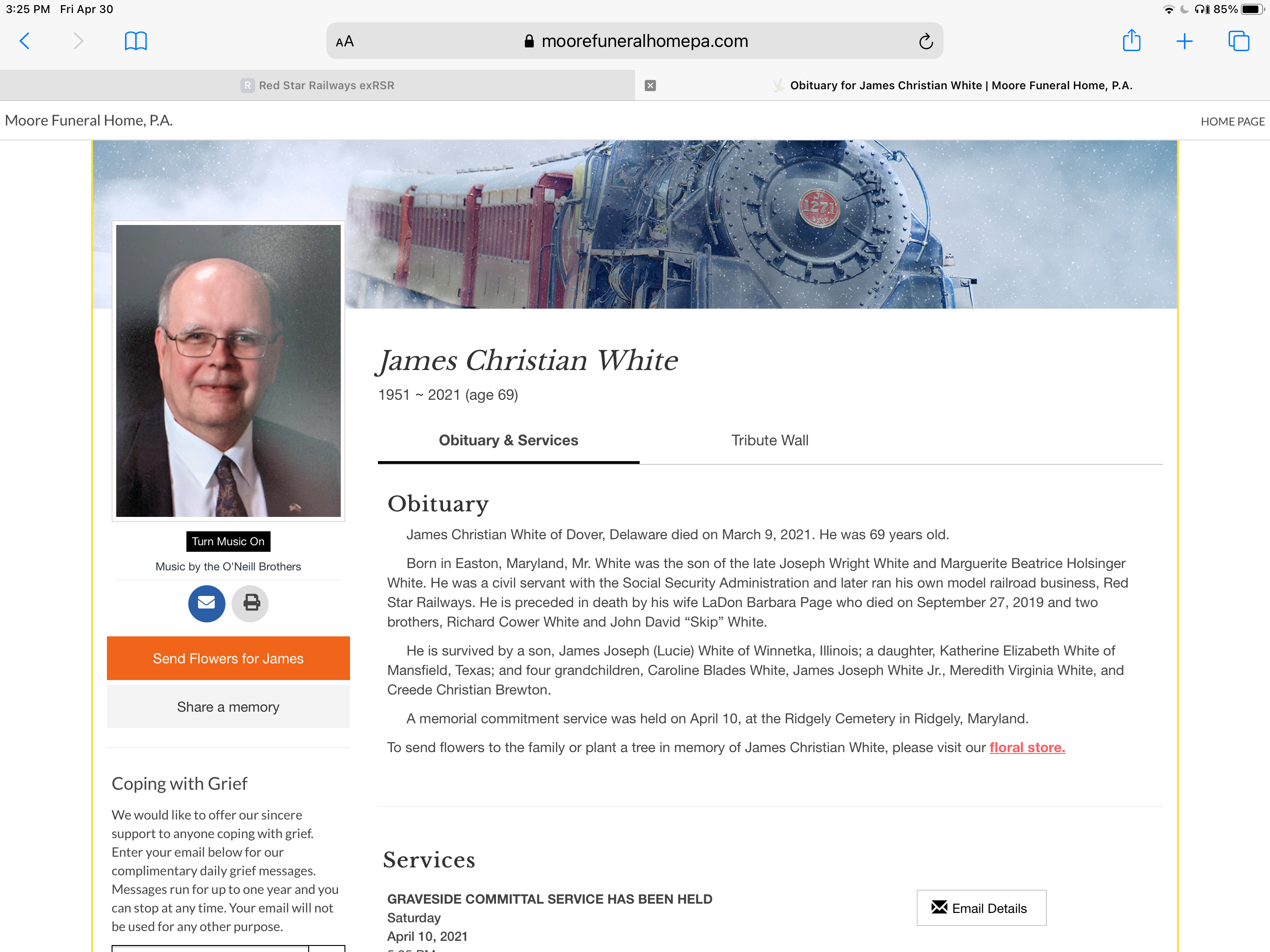Go to HOME PAGE link
1270x952 pixels.
pyautogui.click(x=1232, y=121)
